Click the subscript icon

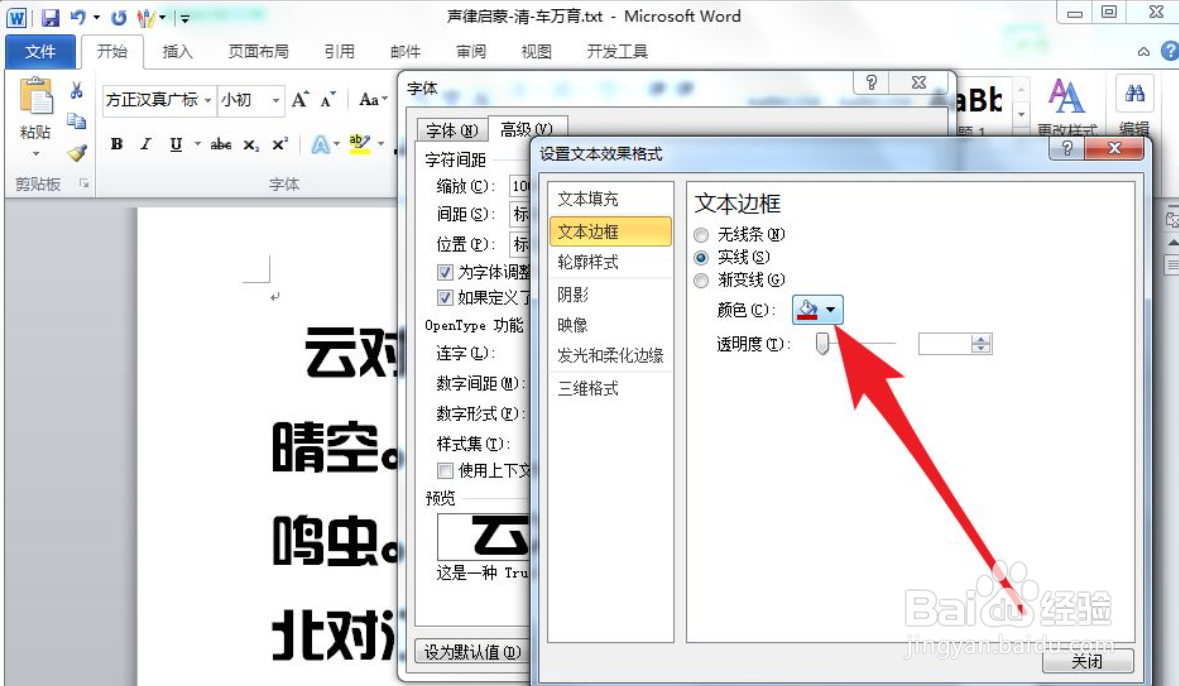251,144
